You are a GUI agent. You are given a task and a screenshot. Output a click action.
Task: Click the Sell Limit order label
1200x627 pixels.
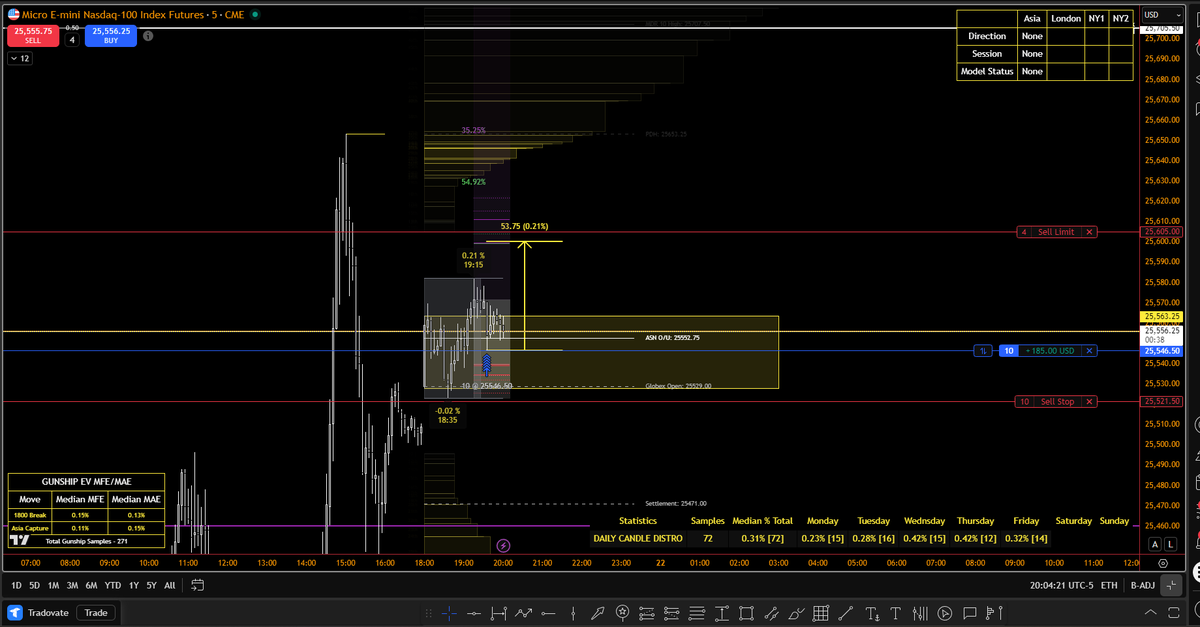(x=1056, y=232)
